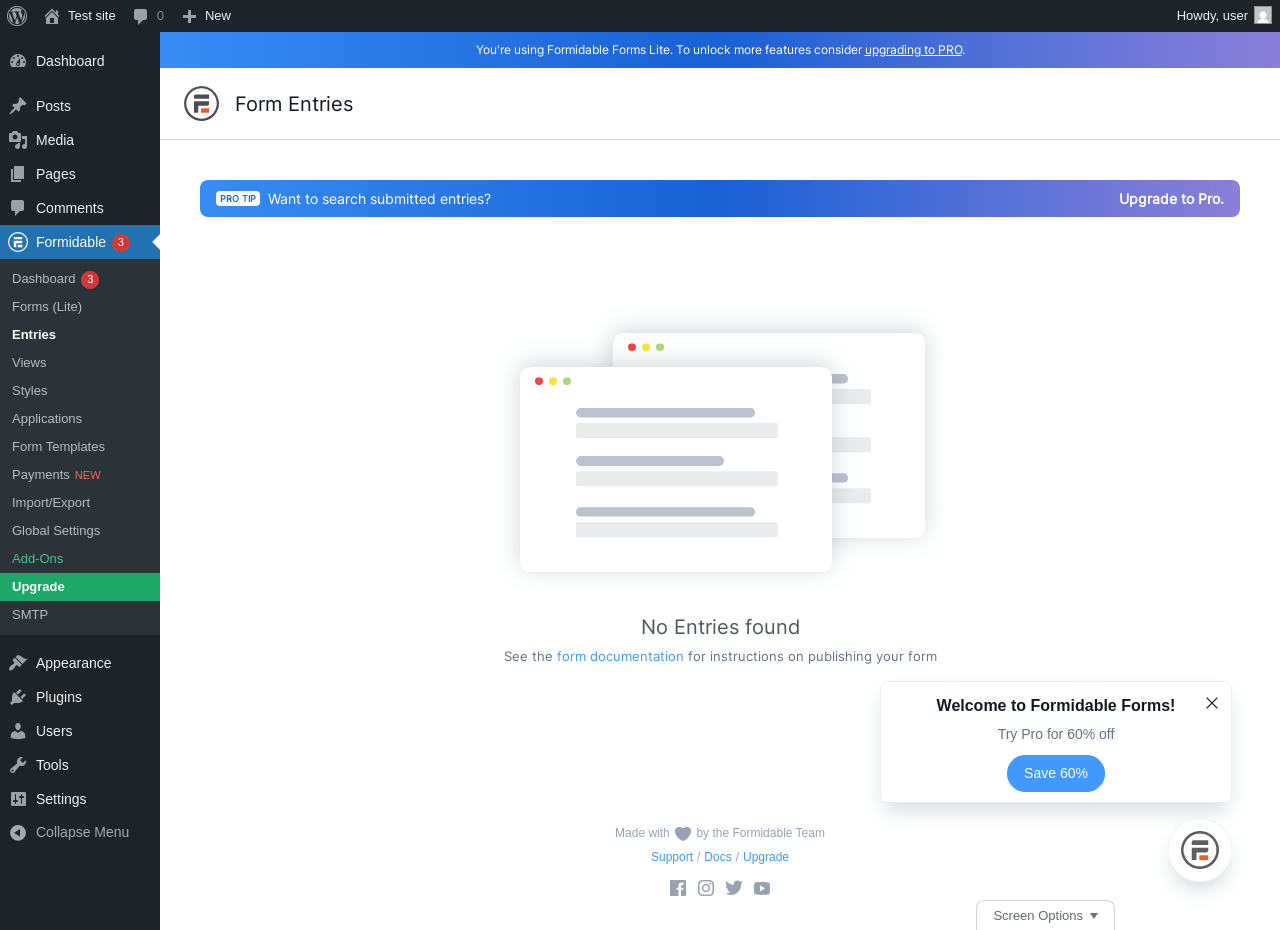Image resolution: width=1280 pixels, height=930 pixels.
Task: Click the Save 60% button
Action: (x=1056, y=773)
